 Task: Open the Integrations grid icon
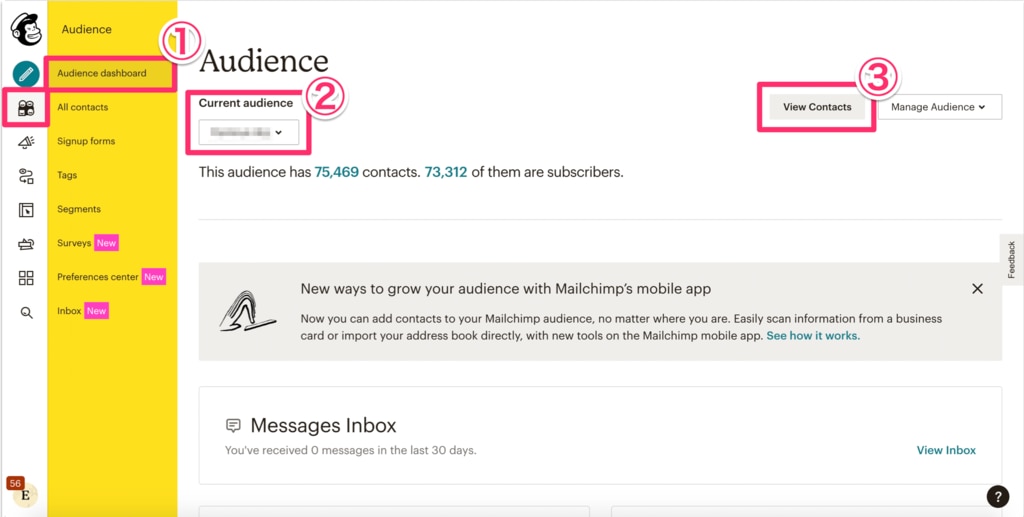coord(26,278)
